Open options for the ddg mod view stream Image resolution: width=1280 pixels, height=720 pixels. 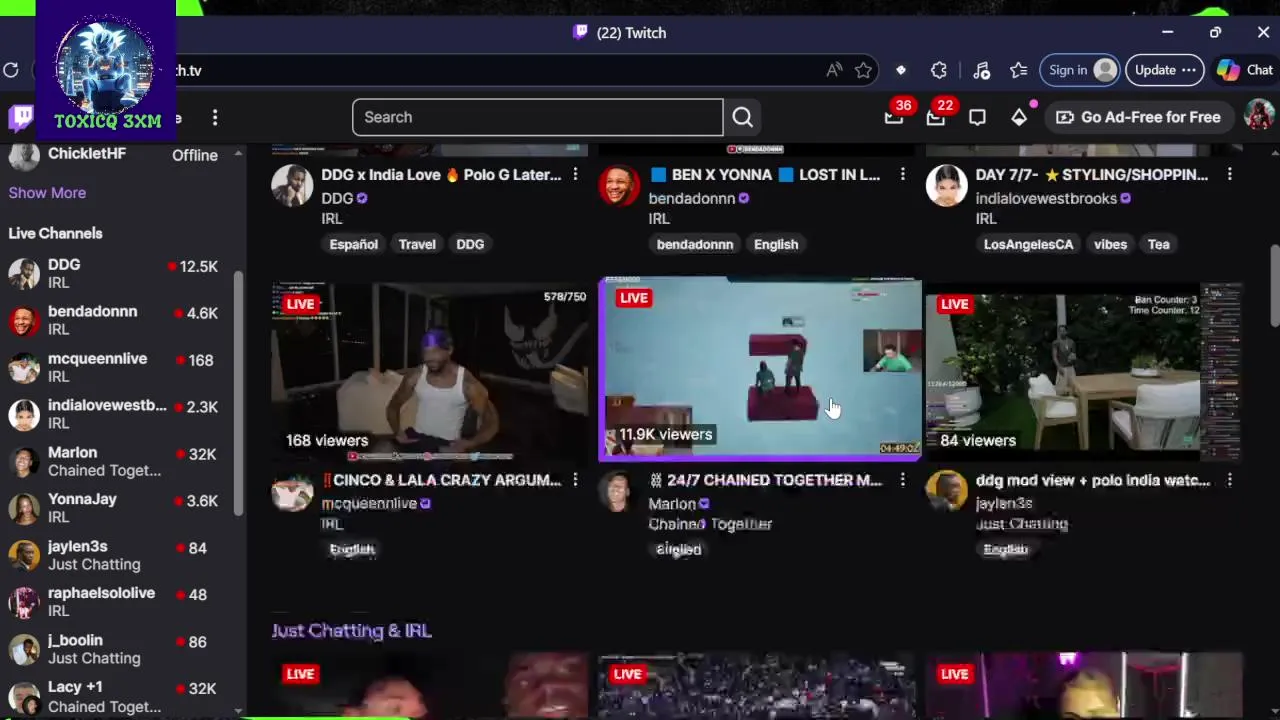tap(1229, 481)
